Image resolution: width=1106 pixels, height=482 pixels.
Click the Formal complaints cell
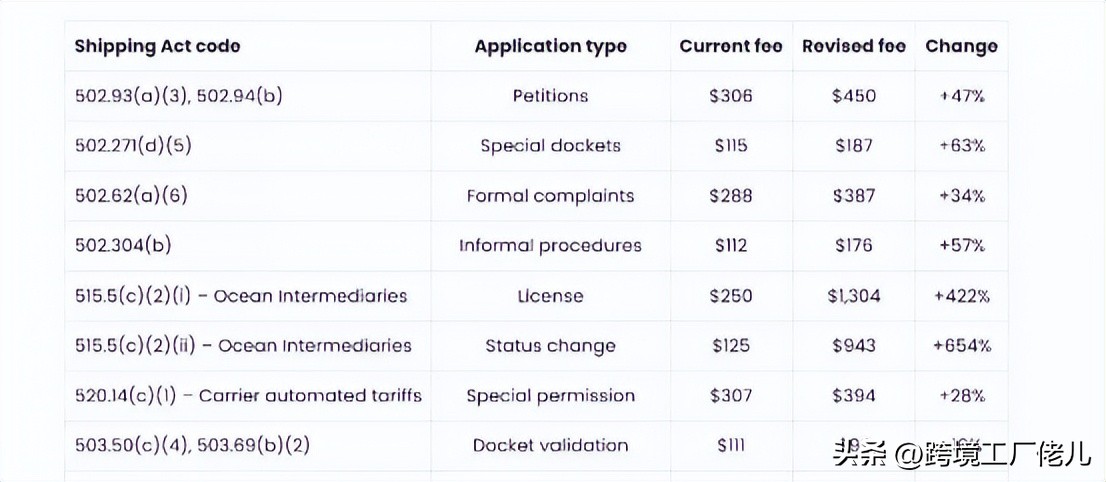[x=550, y=196]
